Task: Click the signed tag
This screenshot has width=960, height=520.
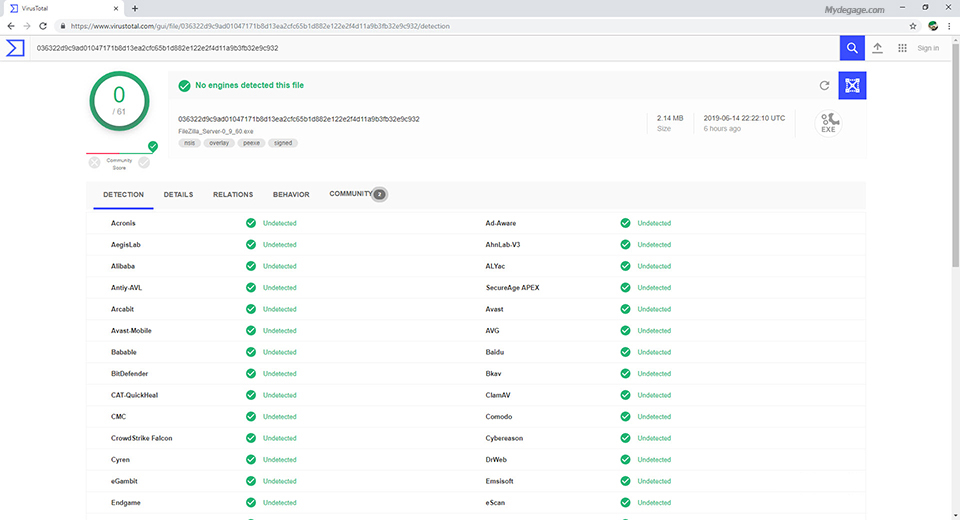Action: coord(283,143)
